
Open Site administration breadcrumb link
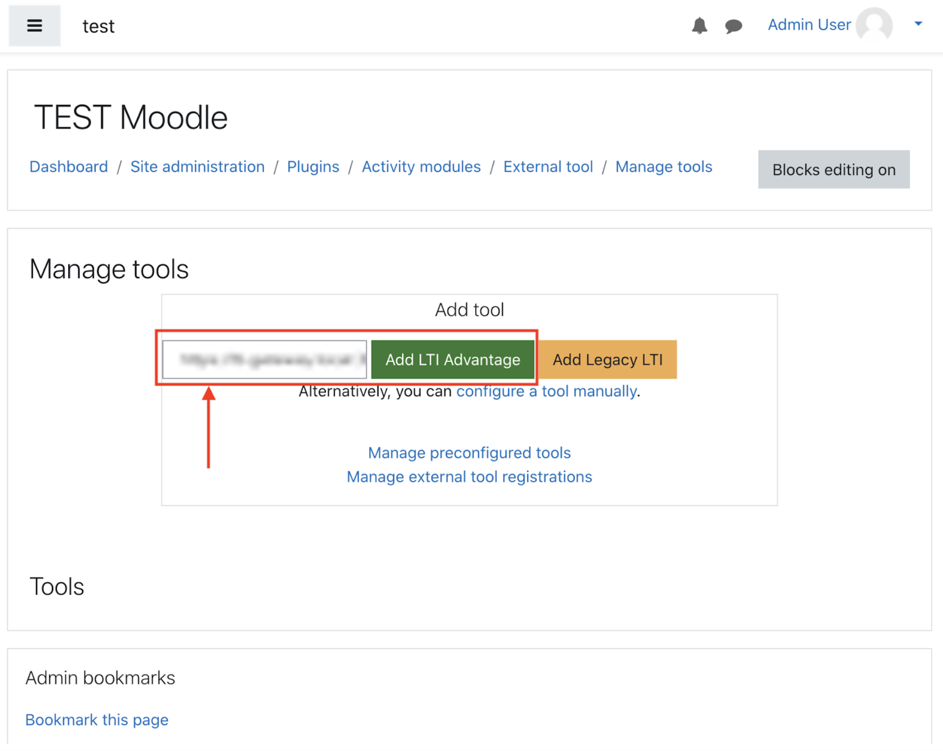click(x=197, y=167)
